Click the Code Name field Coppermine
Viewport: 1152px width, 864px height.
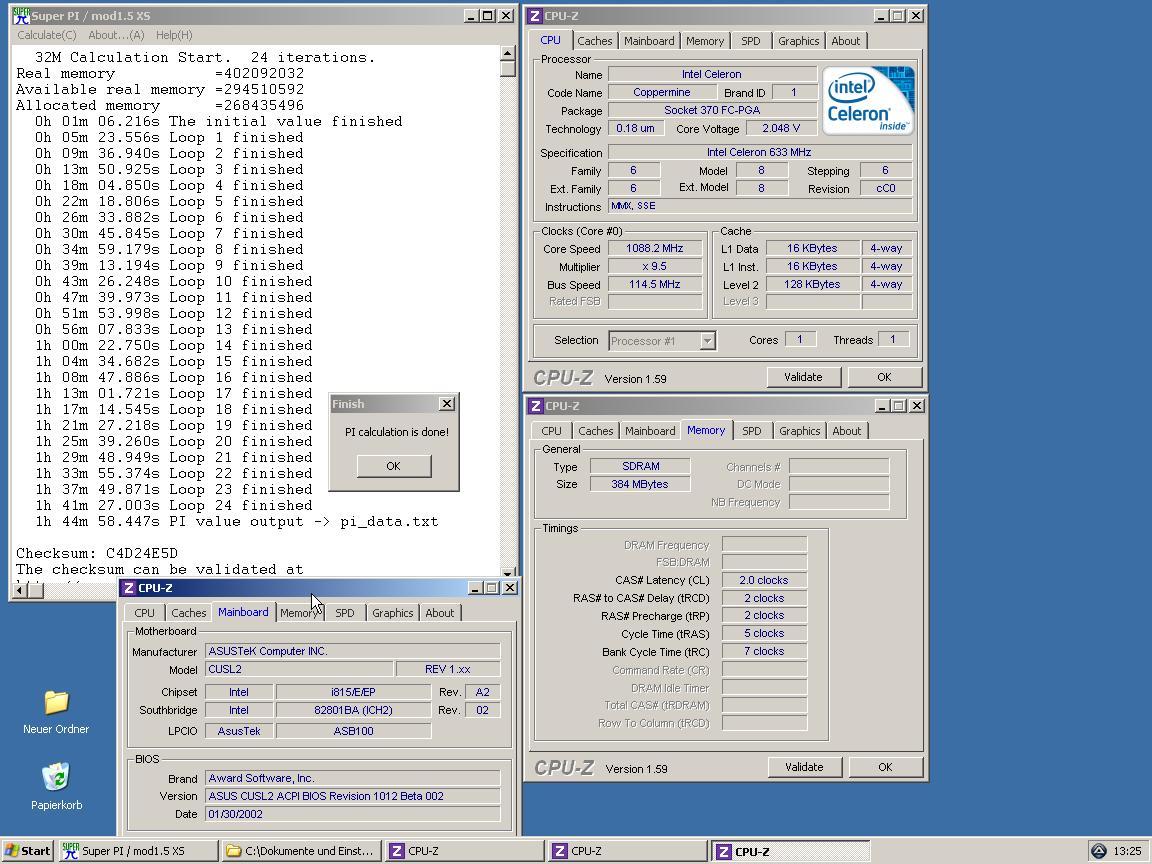(661, 92)
